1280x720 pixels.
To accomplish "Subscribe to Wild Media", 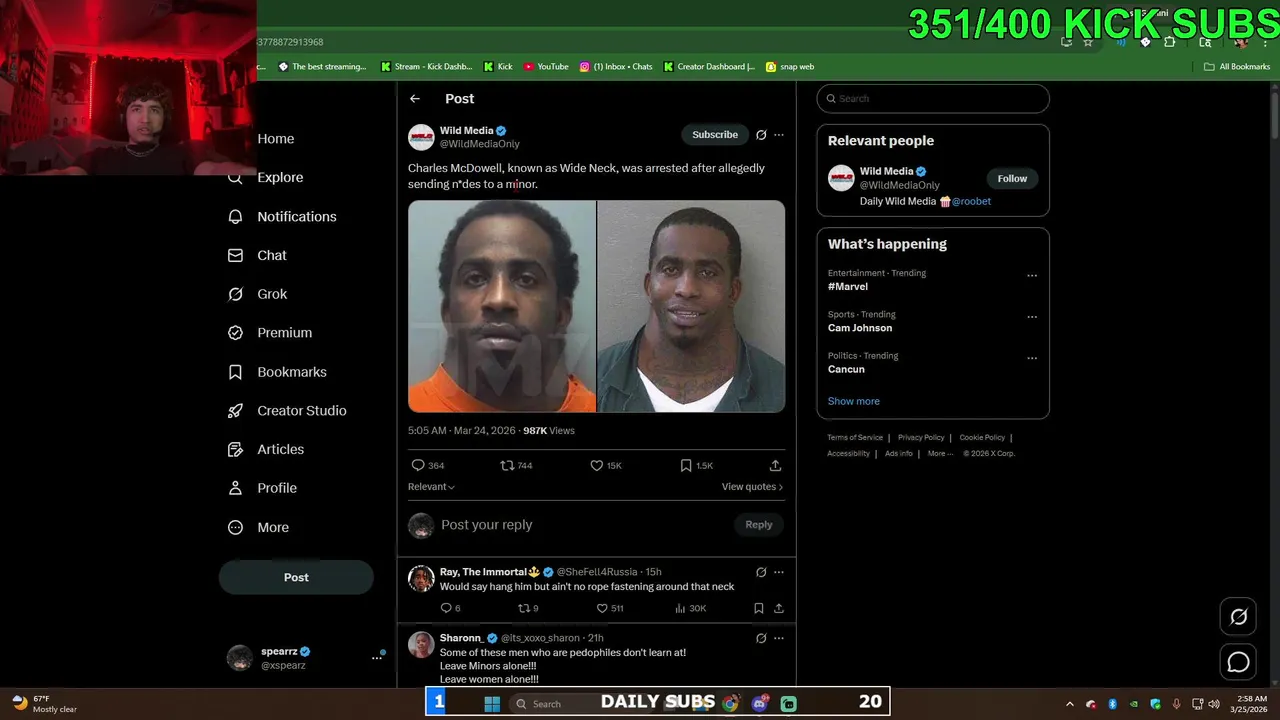I will point(715,135).
